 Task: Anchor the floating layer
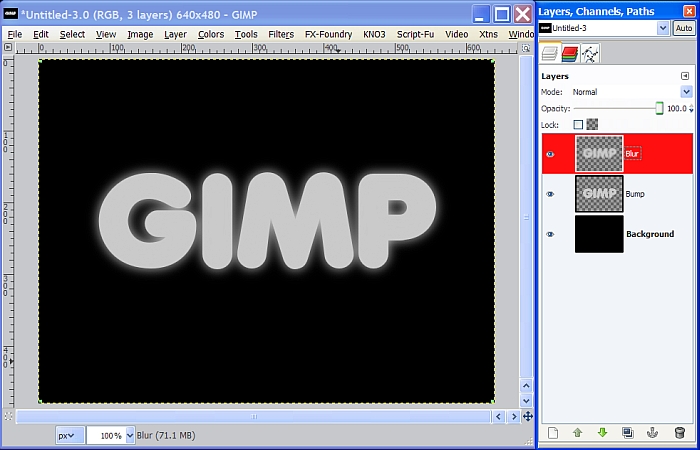(x=653, y=432)
